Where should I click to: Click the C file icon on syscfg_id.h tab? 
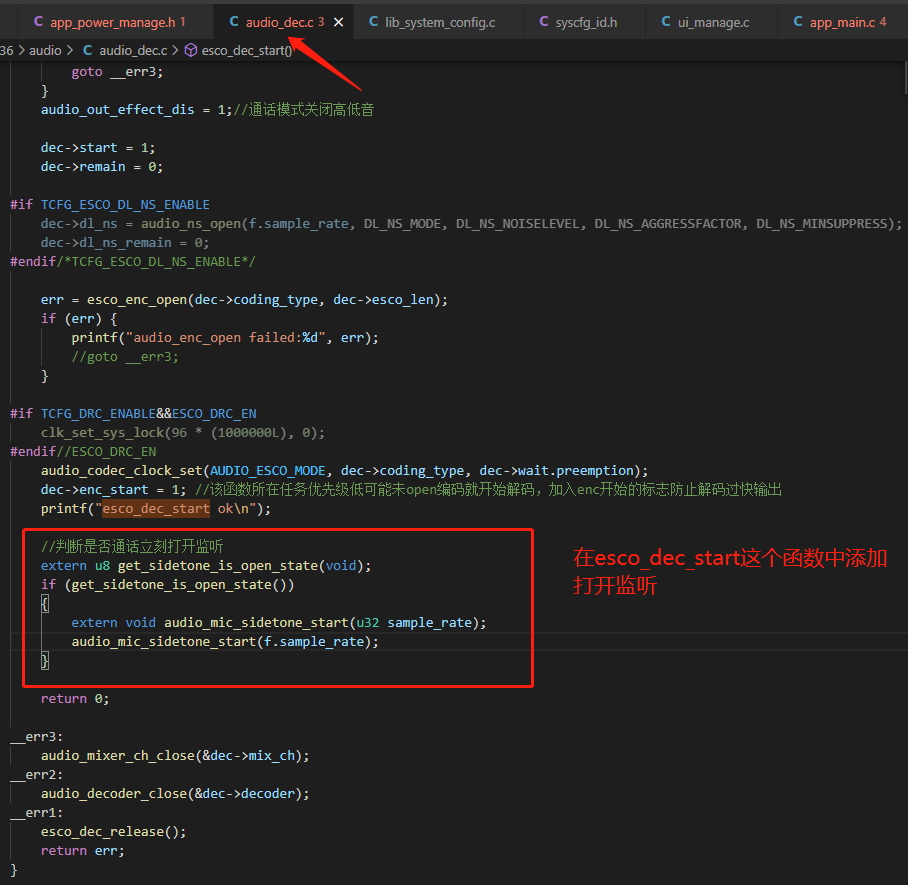(544, 21)
